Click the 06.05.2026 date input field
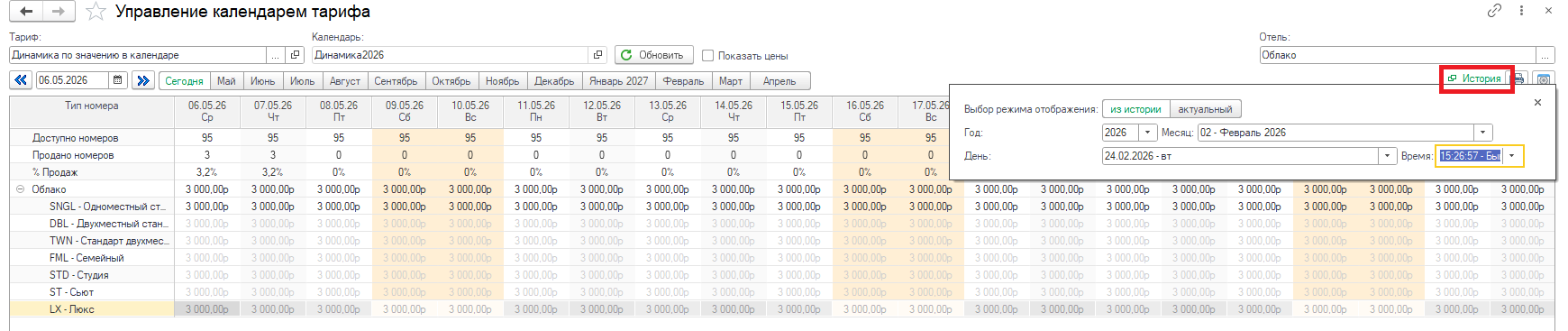Image resolution: width=1568 pixels, height=331 pixels. [72, 80]
